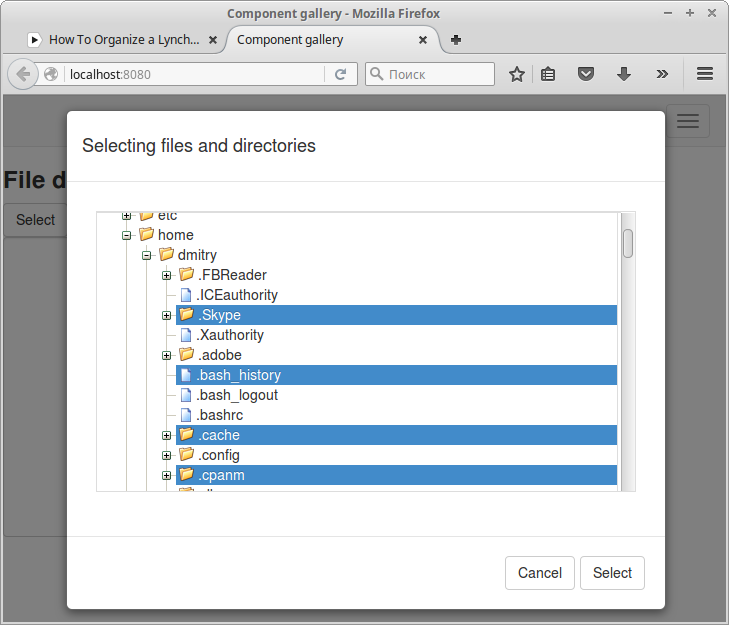Collapse the home folder node
Screen dimensions: 729x625
pyautogui.click(x=127, y=235)
